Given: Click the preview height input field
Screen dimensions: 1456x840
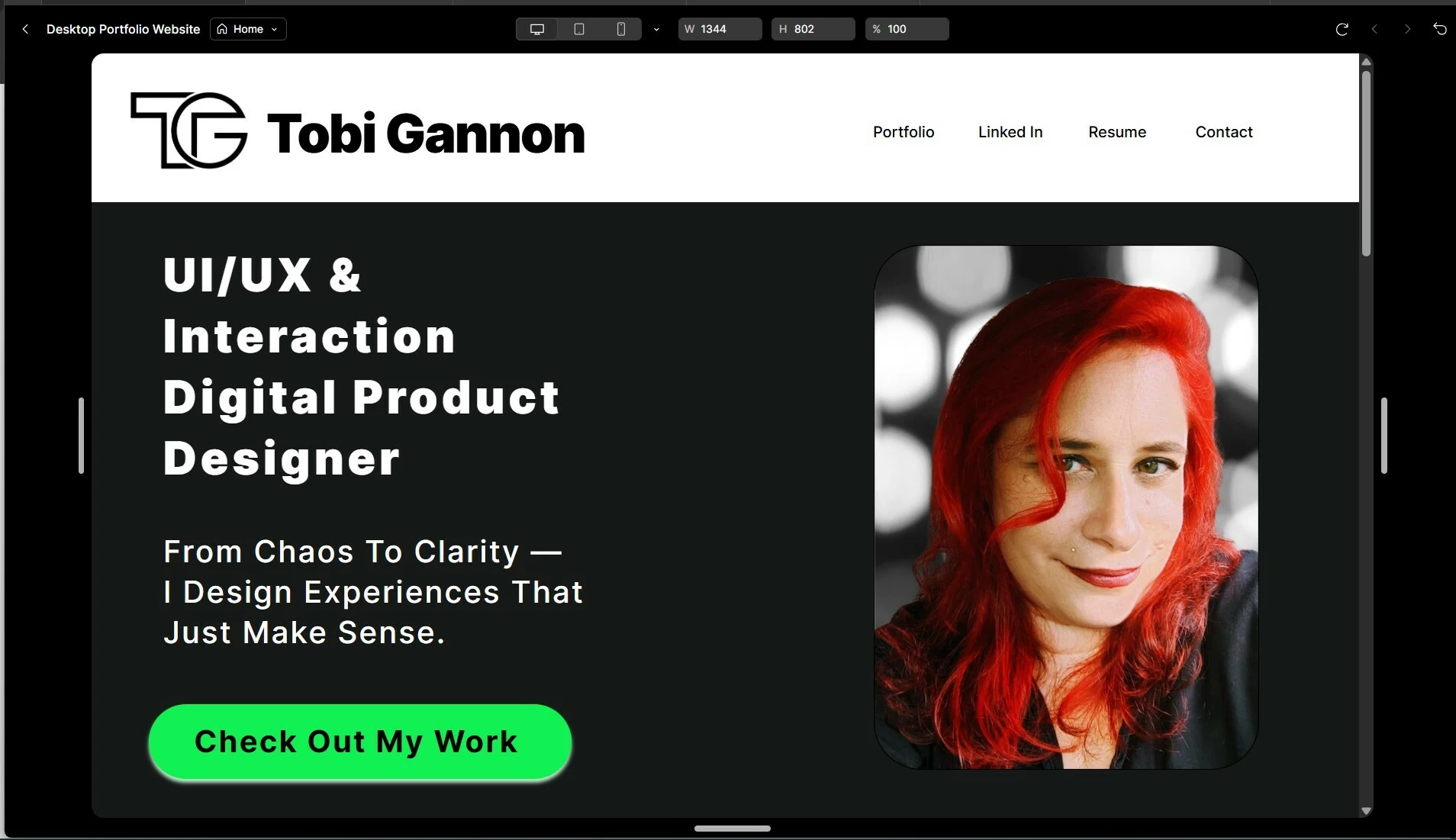Looking at the screenshot, I should tap(813, 29).
